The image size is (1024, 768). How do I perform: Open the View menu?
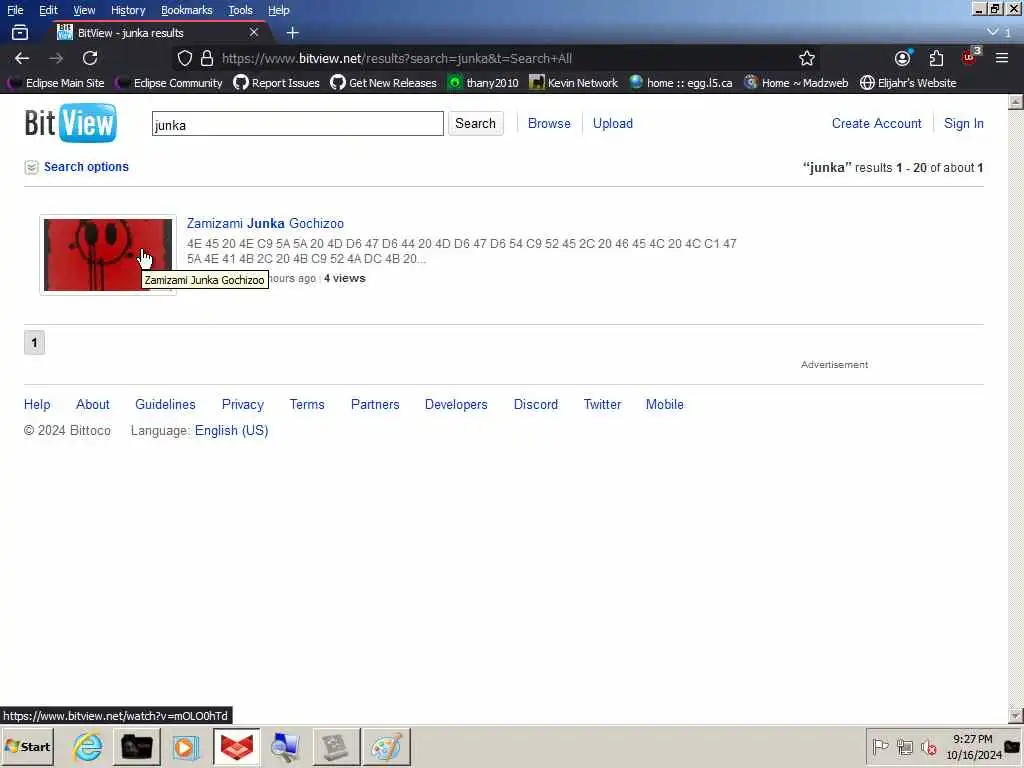click(84, 10)
